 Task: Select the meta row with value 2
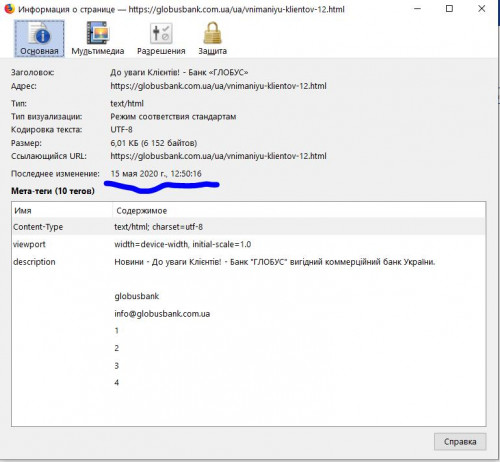pos(248,348)
